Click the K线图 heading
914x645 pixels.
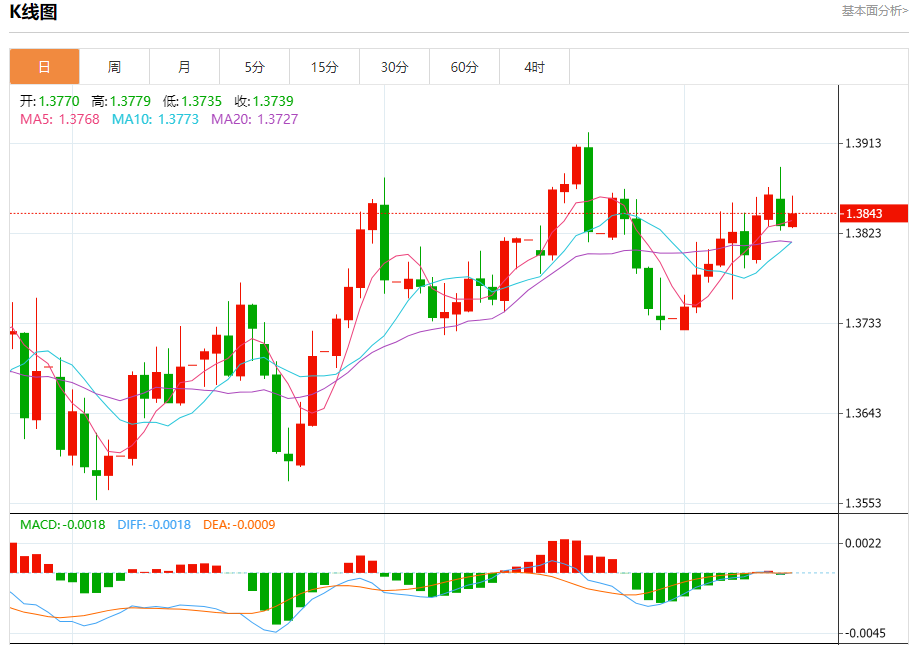33,12
